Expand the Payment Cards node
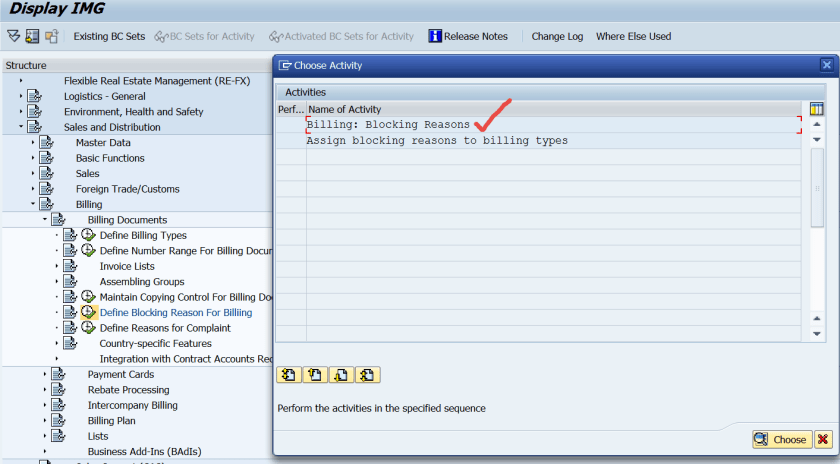 (44, 374)
